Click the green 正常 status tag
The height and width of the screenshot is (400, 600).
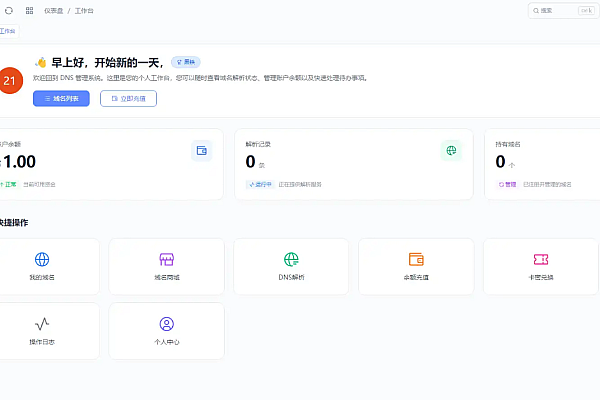(8, 184)
